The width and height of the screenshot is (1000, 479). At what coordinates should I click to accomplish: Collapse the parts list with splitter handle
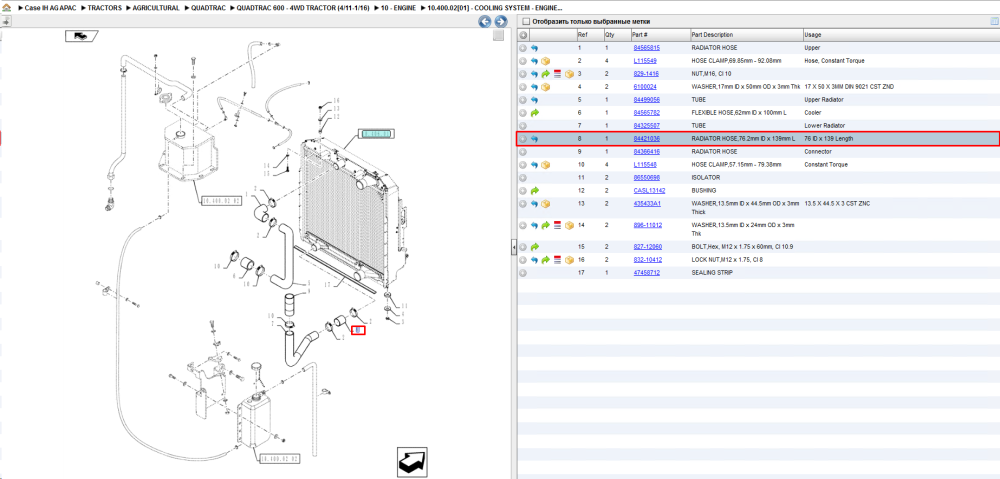[513, 249]
